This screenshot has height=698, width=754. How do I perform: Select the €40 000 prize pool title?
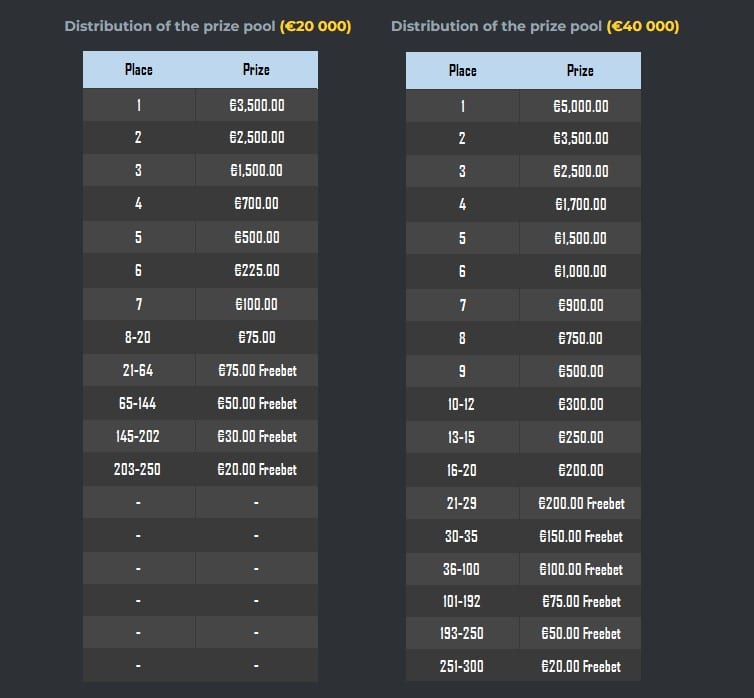[x=535, y=26]
